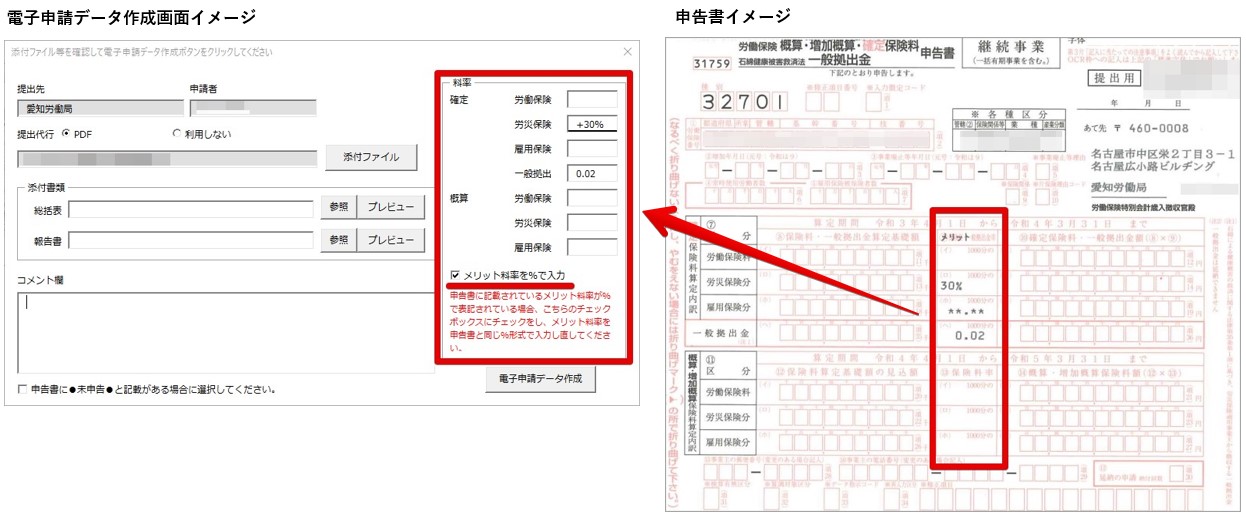Click 参照 button for 総括表
Screen dimensions: 1246x518
pyautogui.click(x=337, y=208)
